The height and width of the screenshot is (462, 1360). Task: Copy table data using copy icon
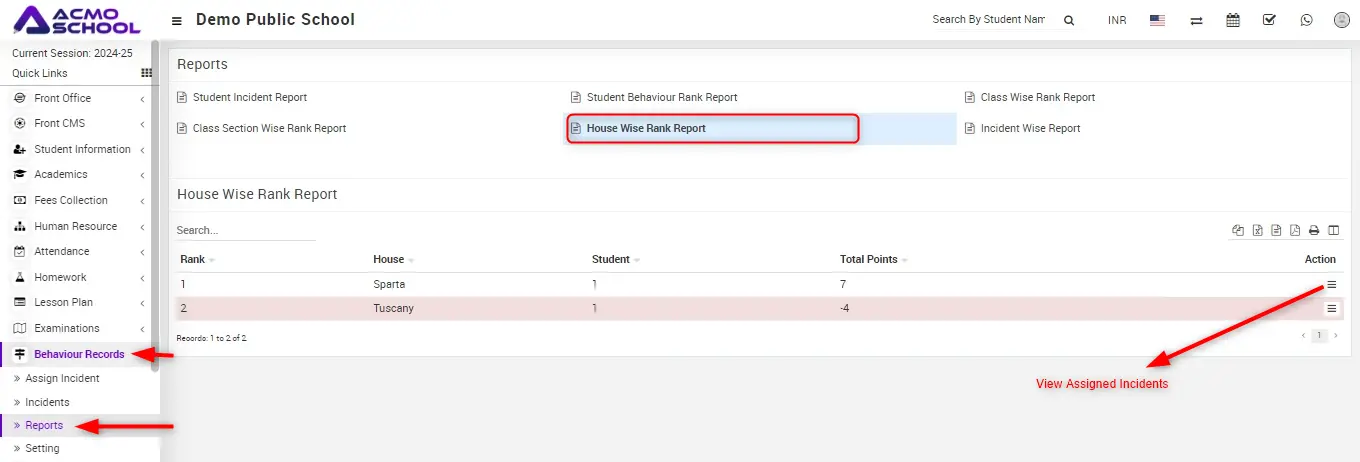click(x=1238, y=231)
